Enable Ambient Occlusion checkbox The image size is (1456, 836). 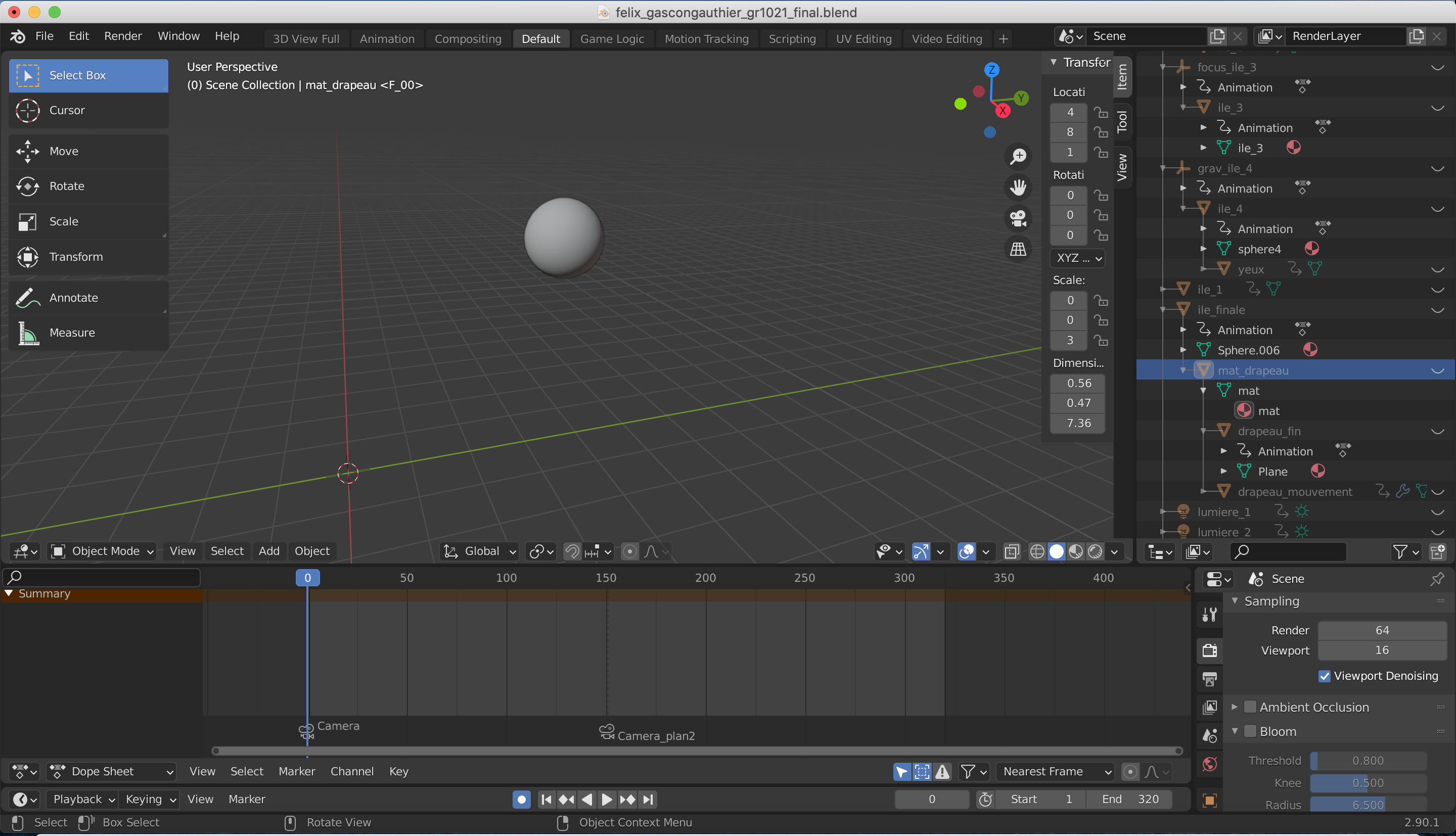1250,708
